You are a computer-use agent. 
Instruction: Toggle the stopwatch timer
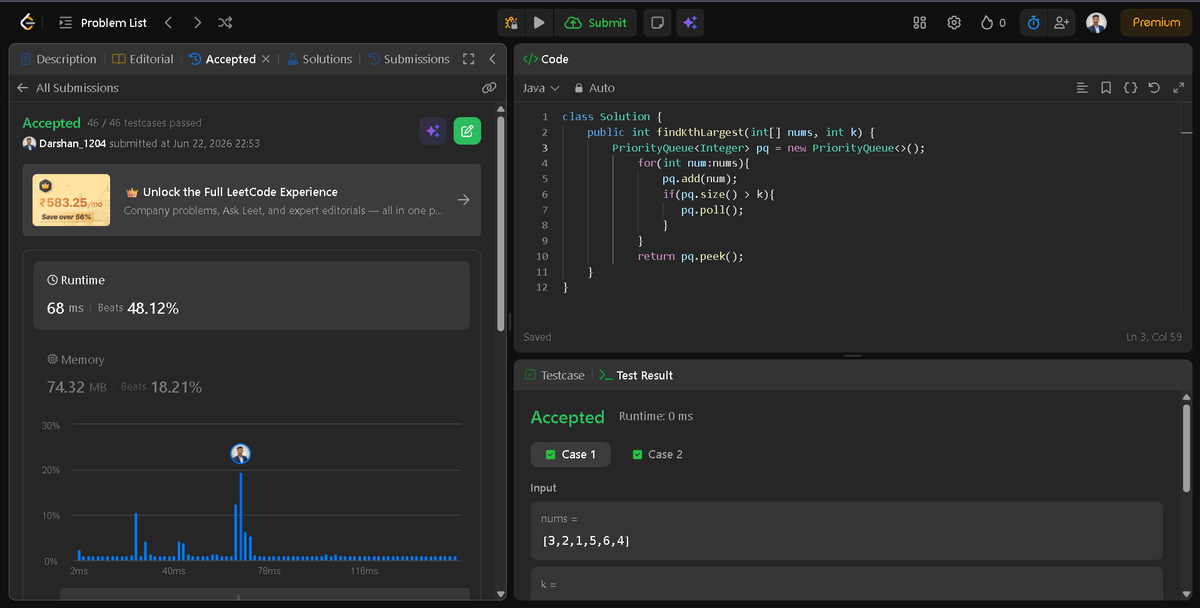tap(1033, 22)
